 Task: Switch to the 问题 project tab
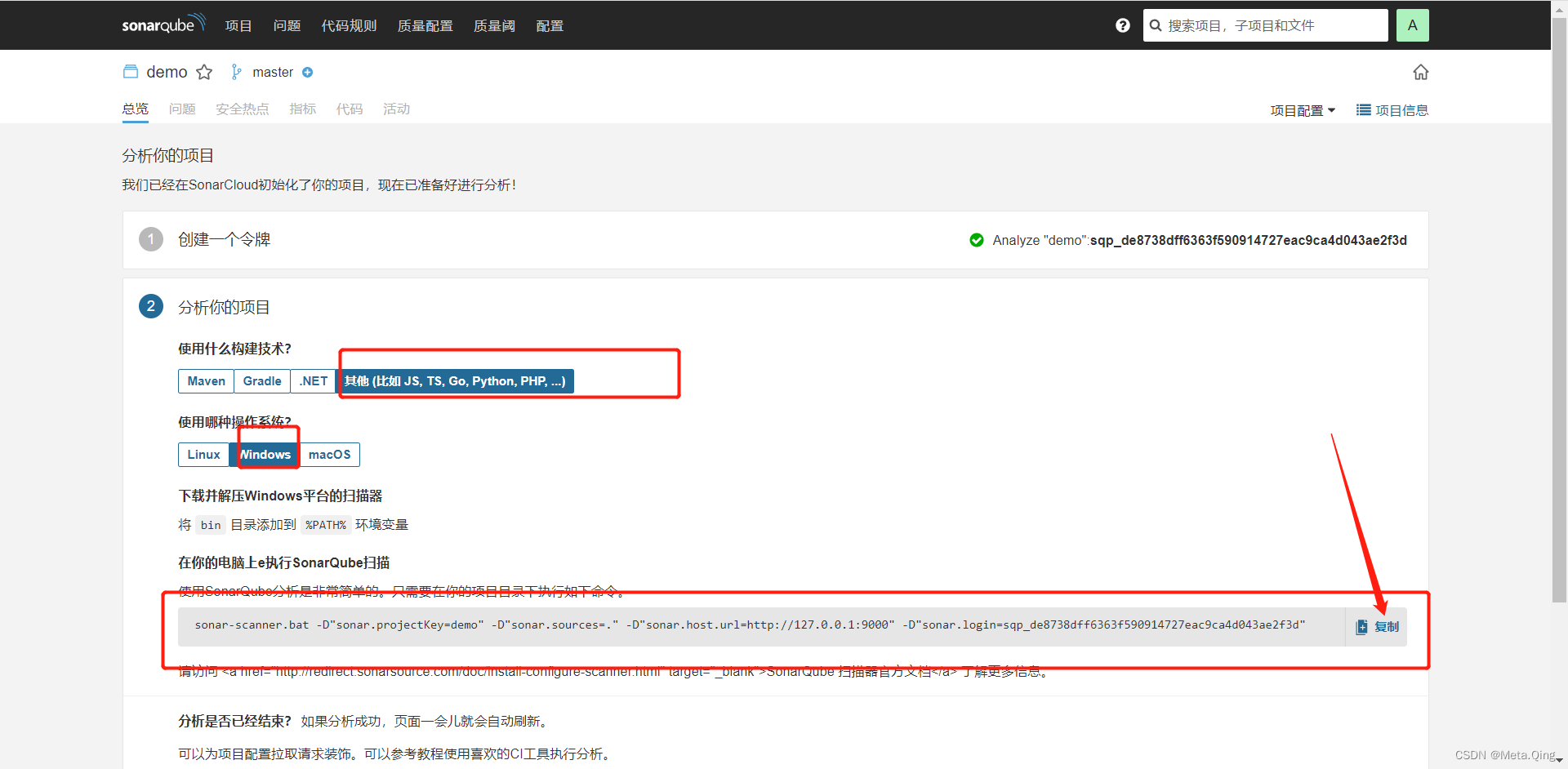tap(182, 109)
